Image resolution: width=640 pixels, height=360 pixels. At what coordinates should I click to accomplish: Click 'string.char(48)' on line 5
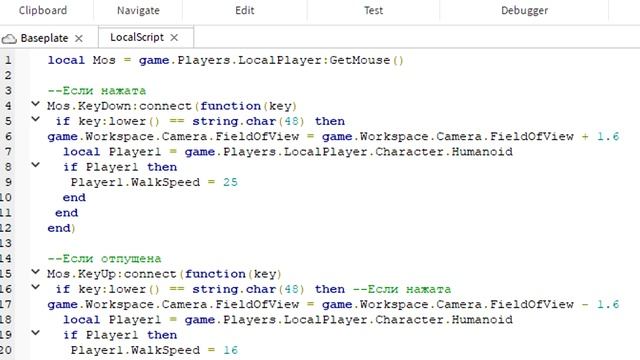248,121
